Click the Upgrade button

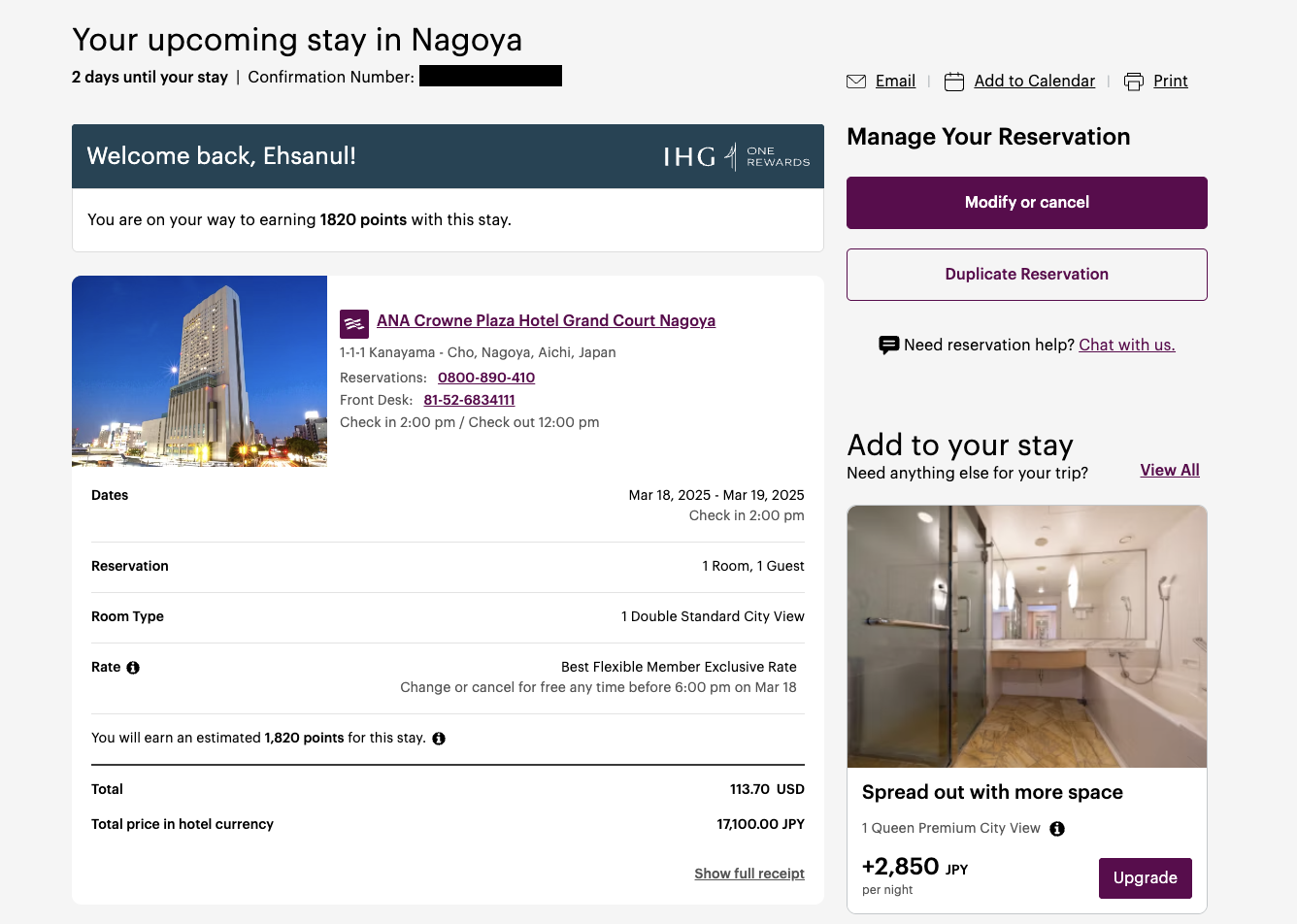point(1146,878)
